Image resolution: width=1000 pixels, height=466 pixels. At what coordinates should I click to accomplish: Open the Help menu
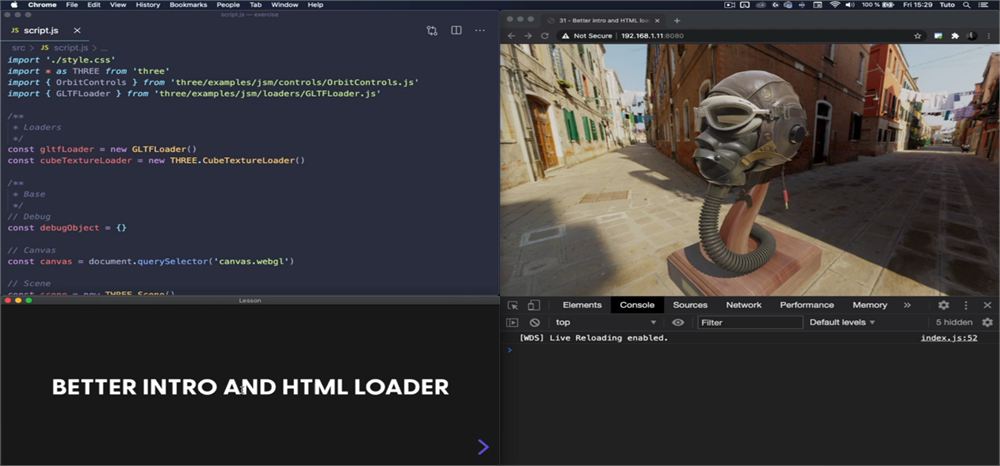(x=315, y=4)
